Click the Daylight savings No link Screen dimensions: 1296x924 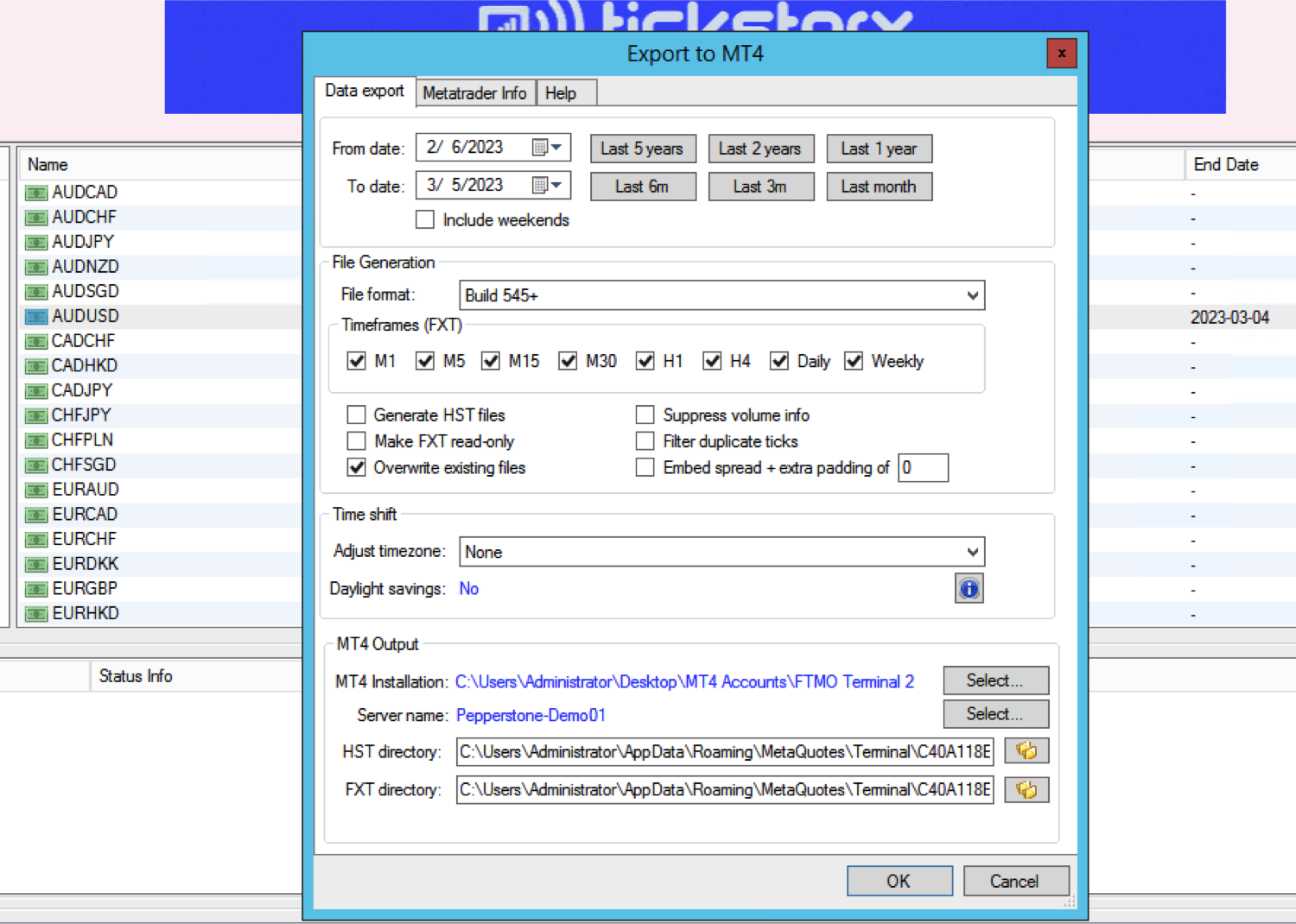coord(468,589)
